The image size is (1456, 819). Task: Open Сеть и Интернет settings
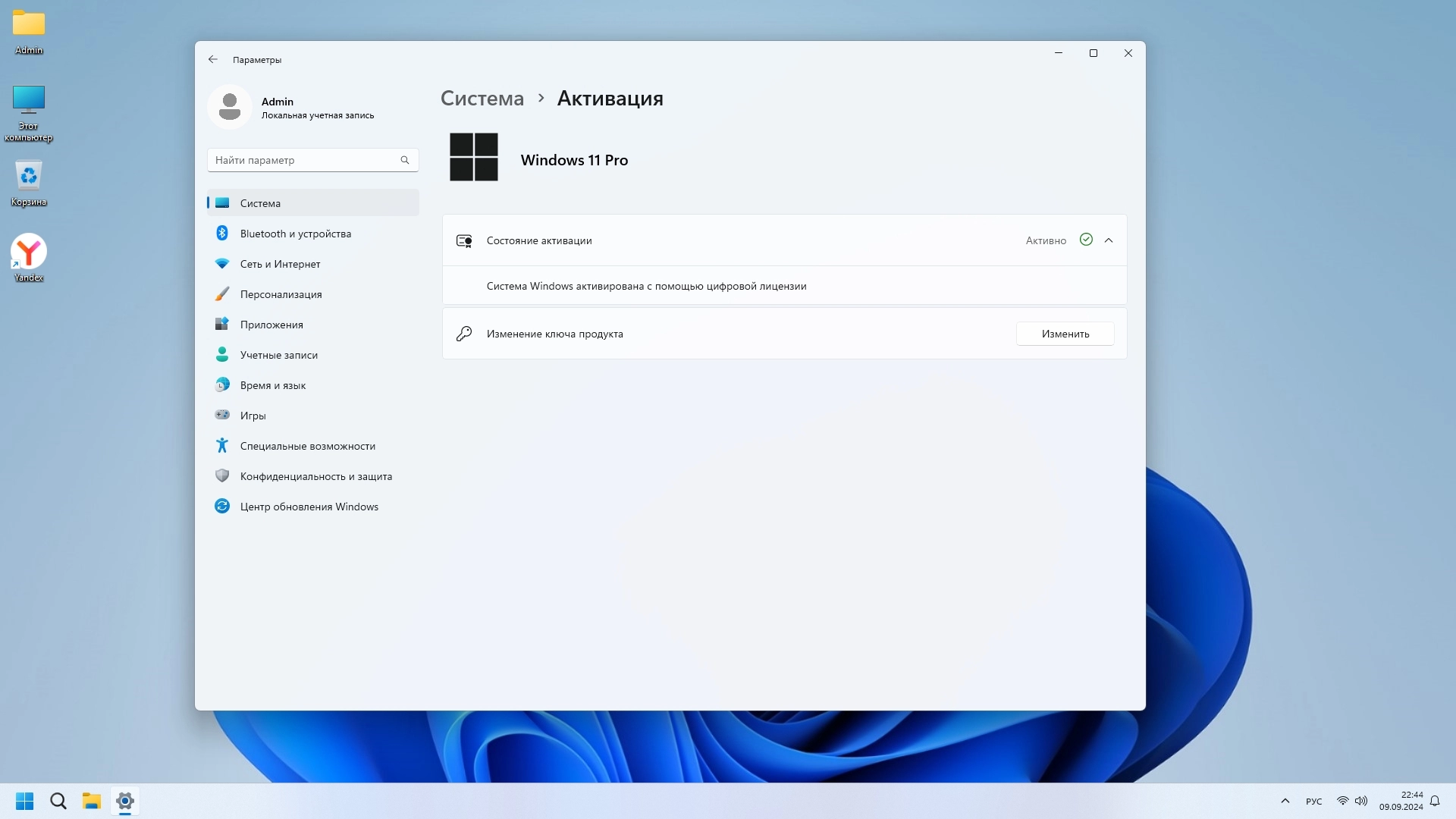(280, 264)
